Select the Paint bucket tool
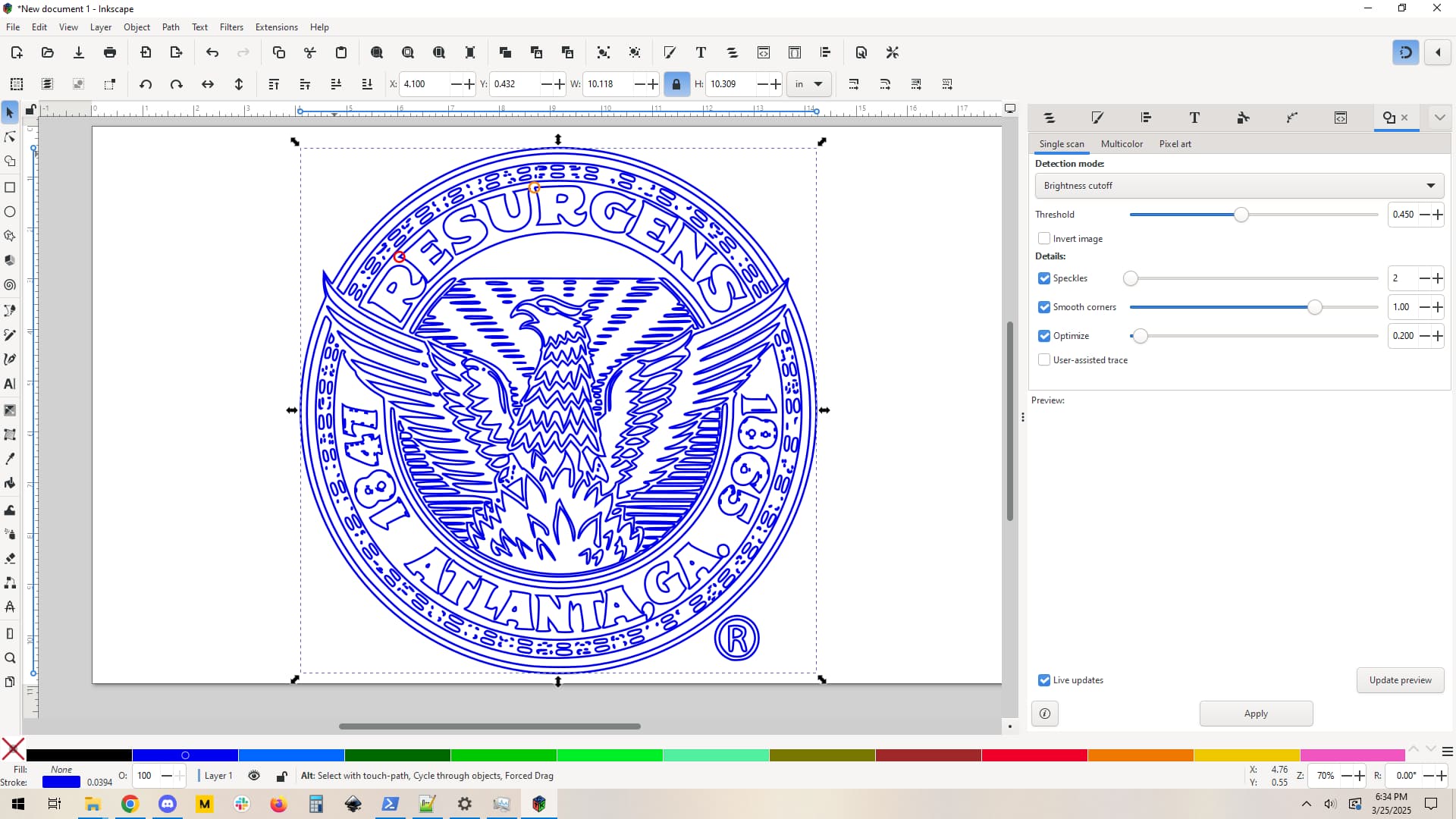Viewport: 1456px width, 819px height. pos(10,484)
